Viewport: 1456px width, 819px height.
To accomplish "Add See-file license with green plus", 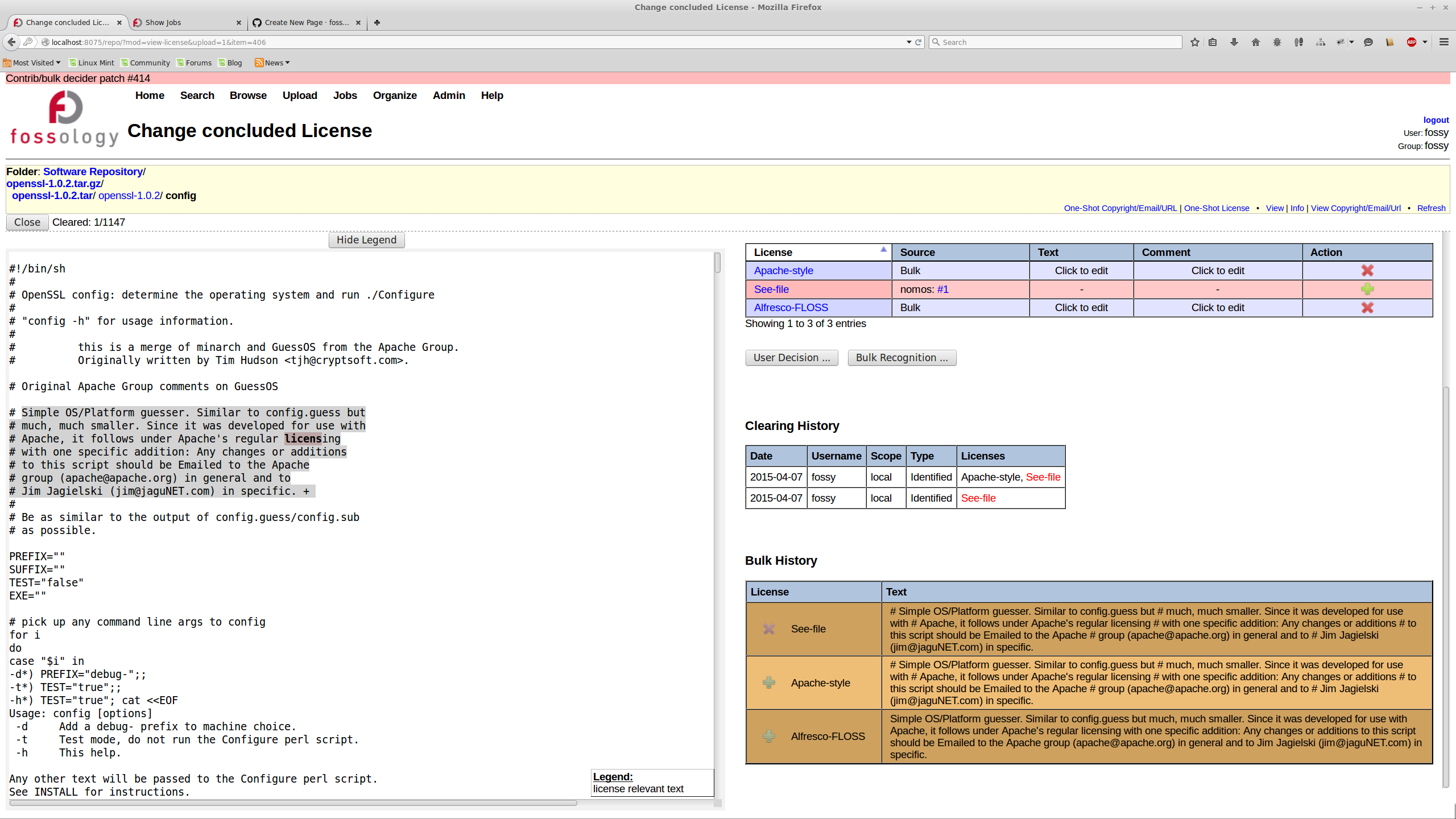I will pos(1367,289).
